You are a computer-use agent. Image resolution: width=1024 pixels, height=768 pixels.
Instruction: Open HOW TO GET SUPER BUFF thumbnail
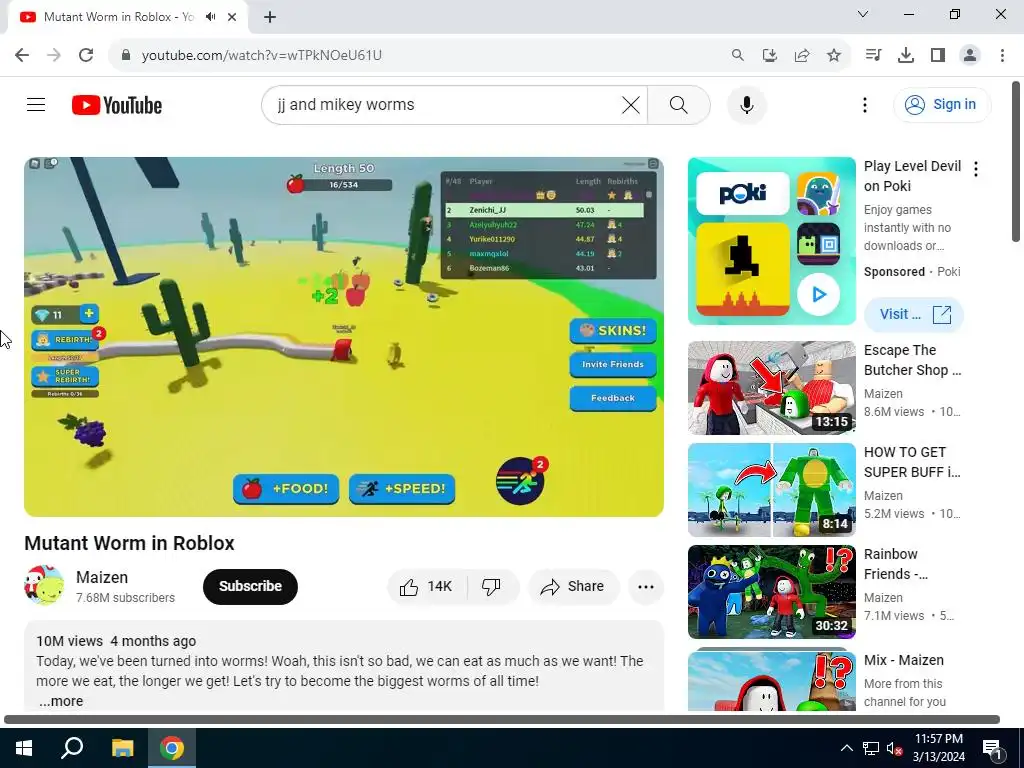pyautogui.click(x=771, y=490)
